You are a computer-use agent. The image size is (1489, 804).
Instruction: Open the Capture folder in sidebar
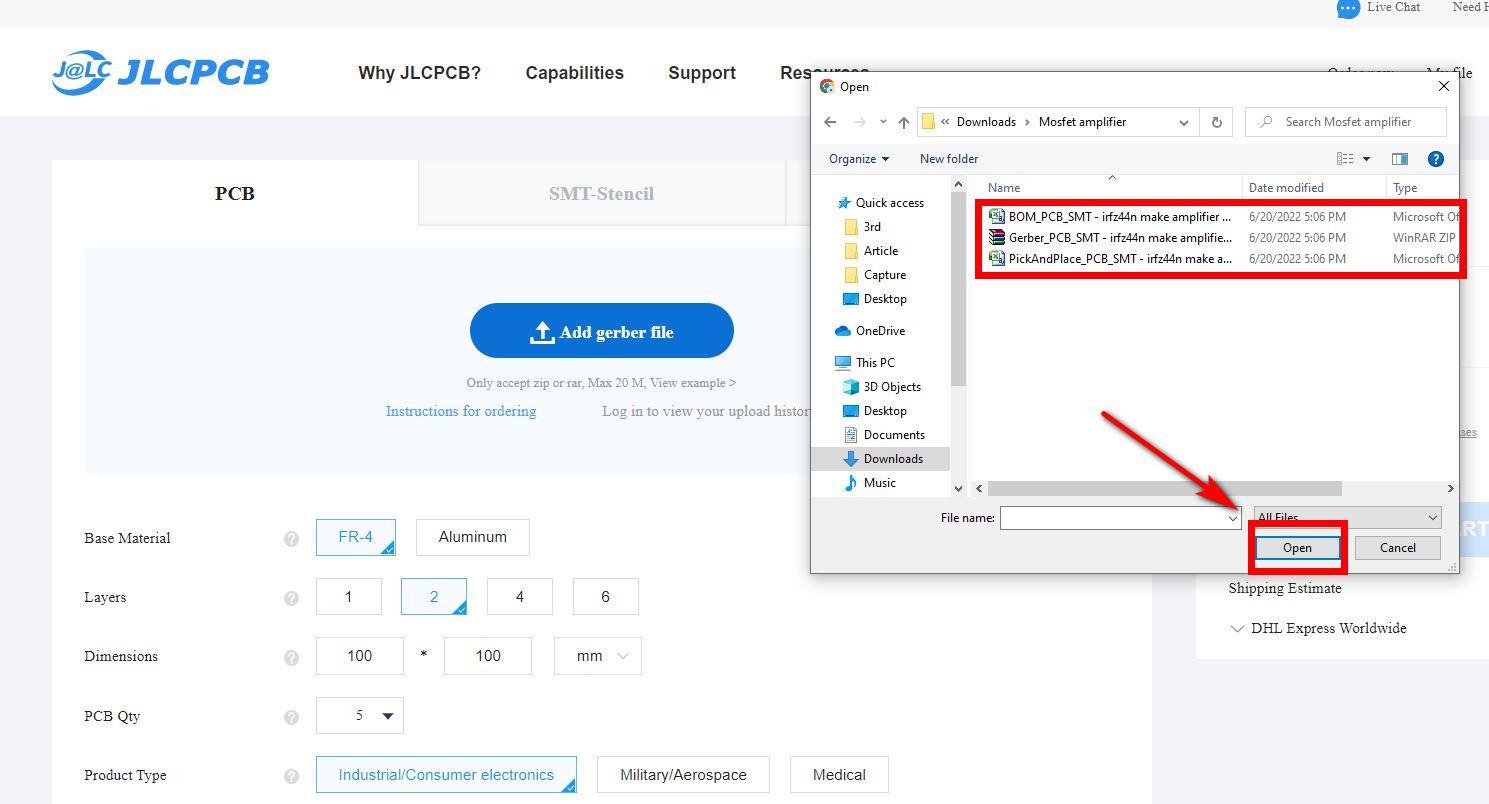pyautogui.click(x=875, y=275)
